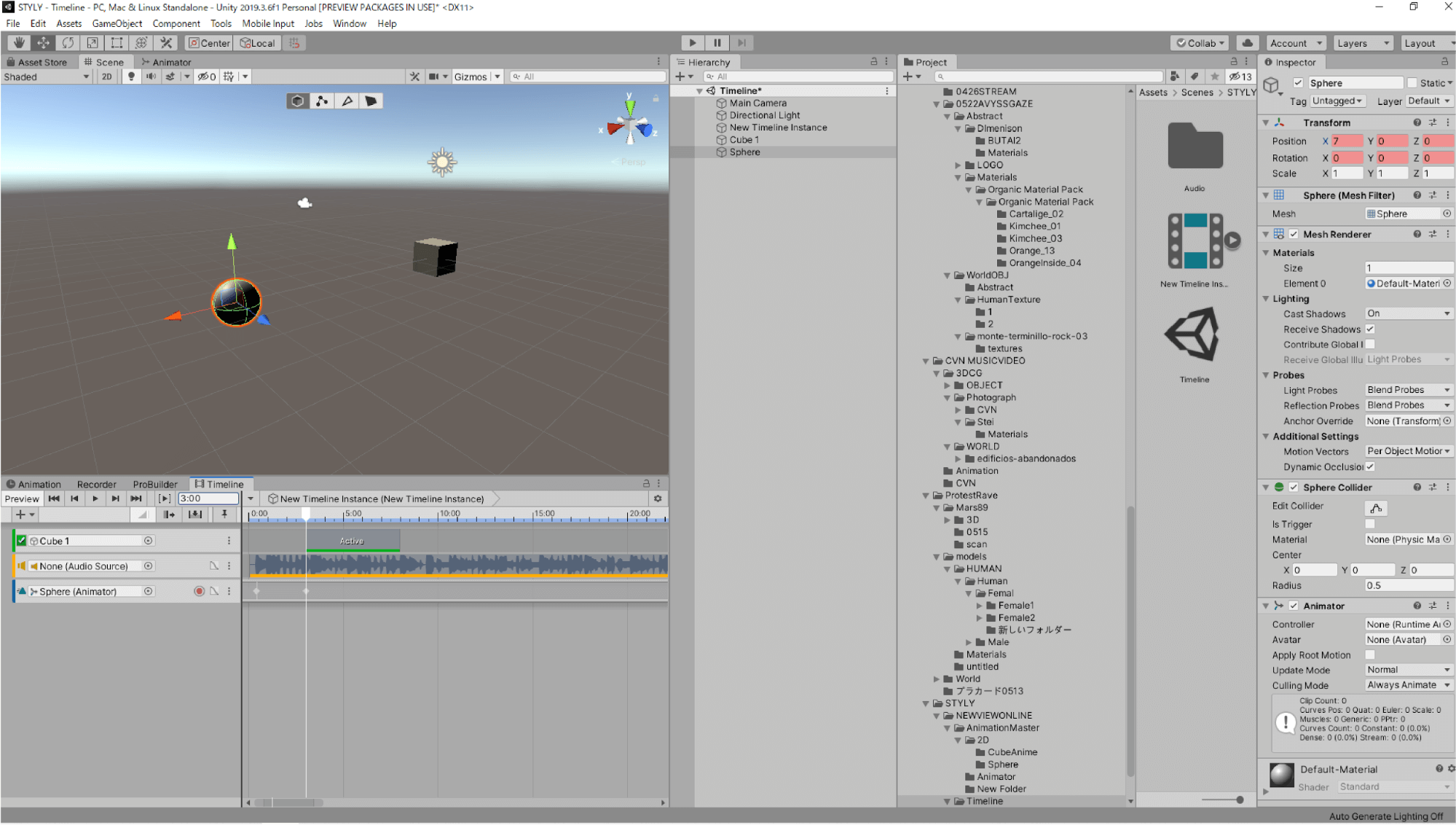This screenshot has width=1456, height=825.
Task: Click the Rotate tool icon in Scene view
Action: 67,43
